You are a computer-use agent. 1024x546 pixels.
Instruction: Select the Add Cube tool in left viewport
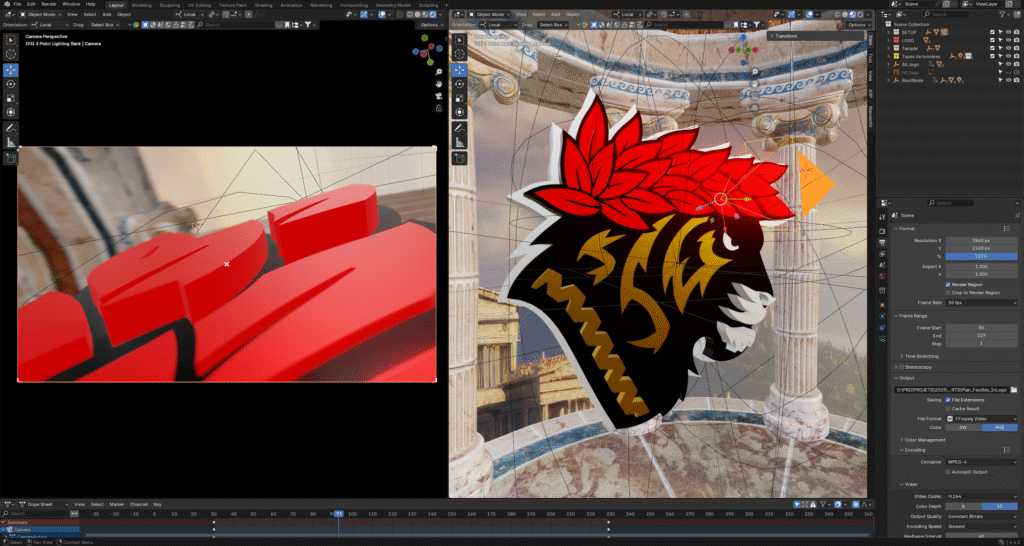pos(10,158)
